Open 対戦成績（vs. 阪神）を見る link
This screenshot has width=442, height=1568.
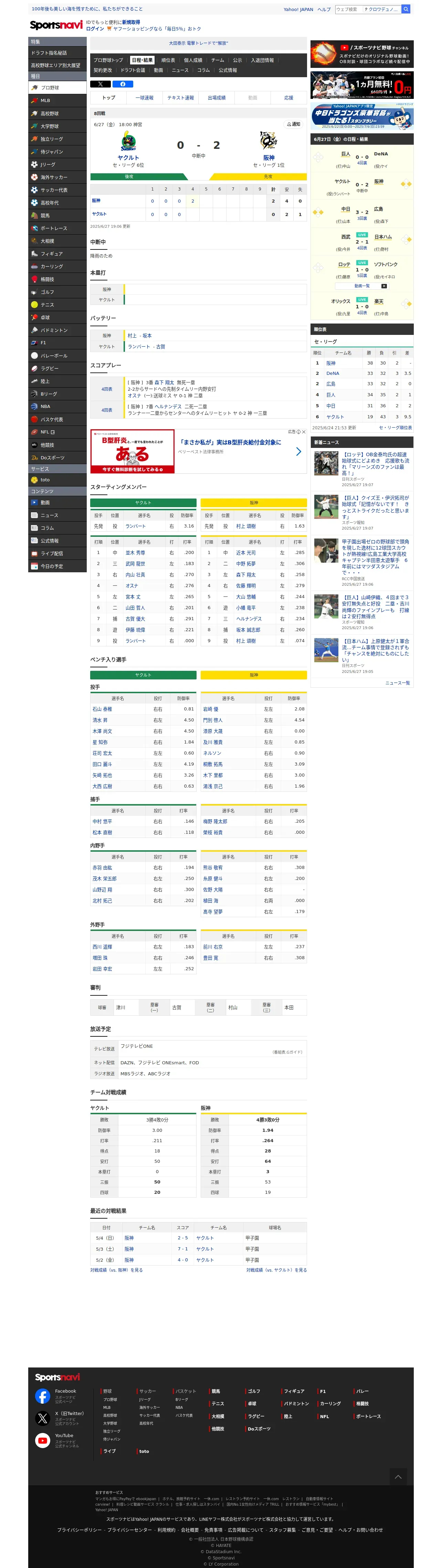tap(117, 1270)
